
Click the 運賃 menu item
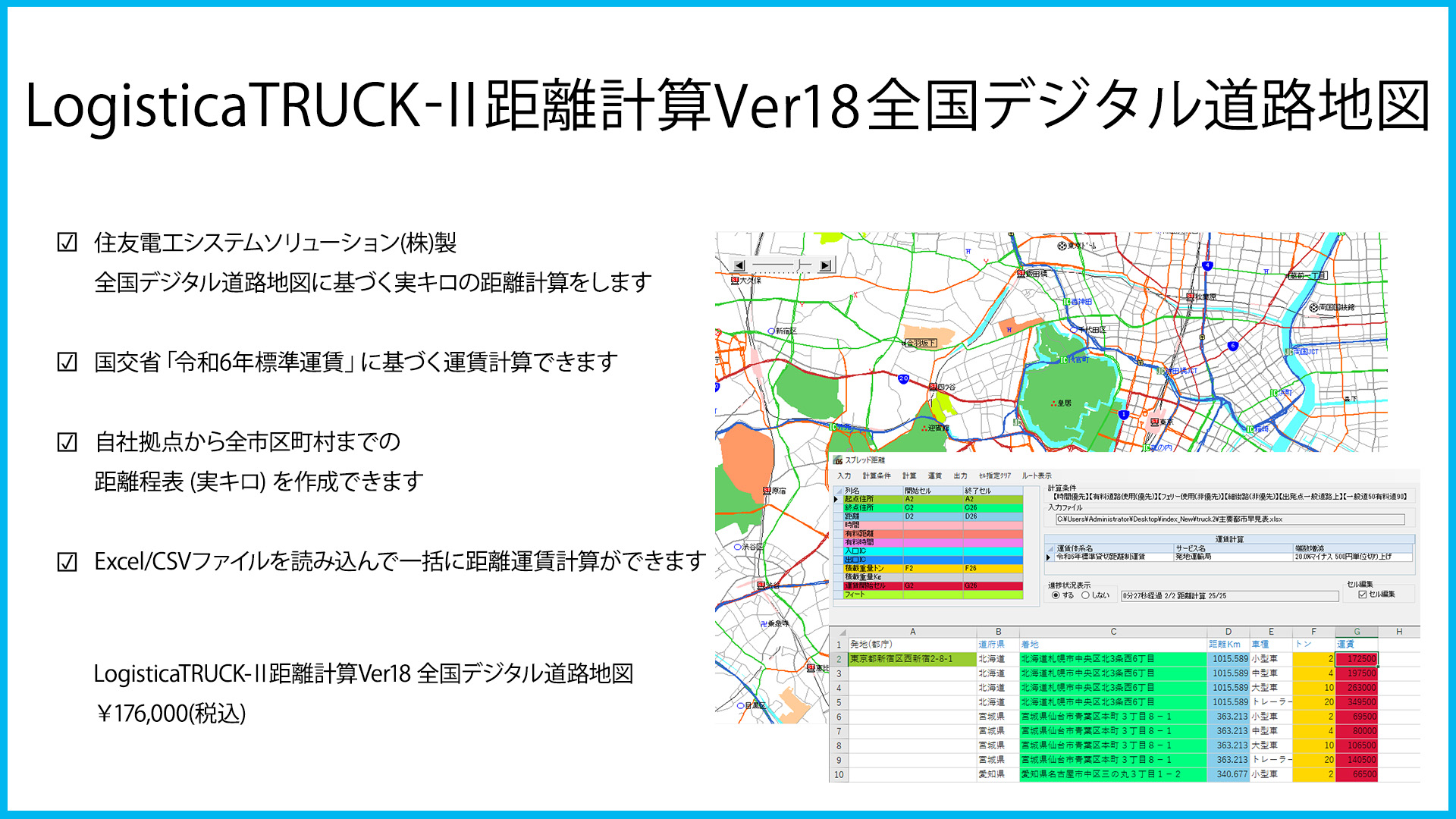pos(934,476)
